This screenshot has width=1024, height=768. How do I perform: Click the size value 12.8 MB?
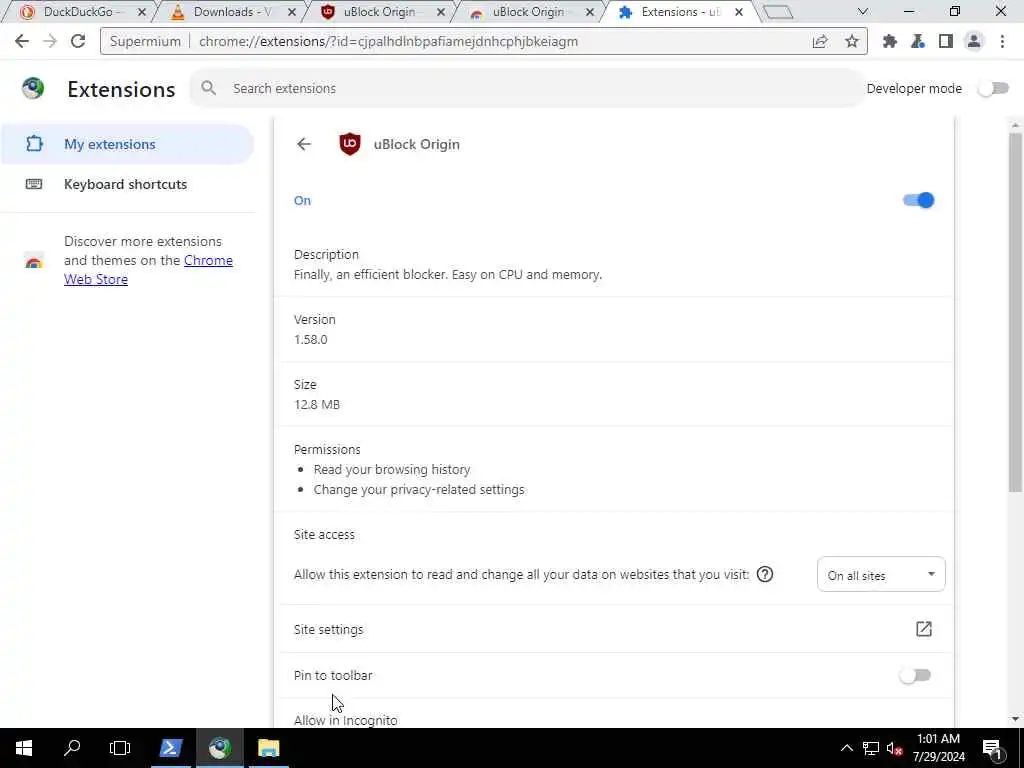coord(317,404)
